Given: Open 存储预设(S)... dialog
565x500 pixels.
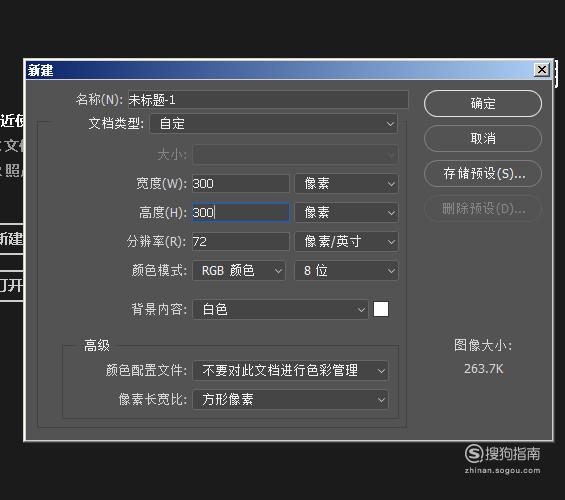Looking at the screenshot, I should 482,174.
